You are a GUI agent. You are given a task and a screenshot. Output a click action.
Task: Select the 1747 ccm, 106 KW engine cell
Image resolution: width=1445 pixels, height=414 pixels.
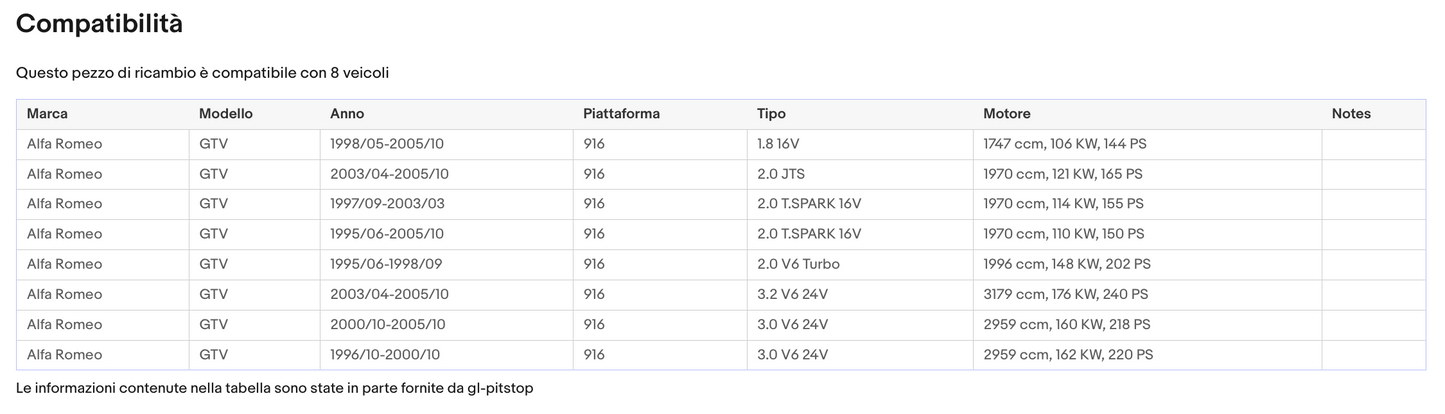1064,144
